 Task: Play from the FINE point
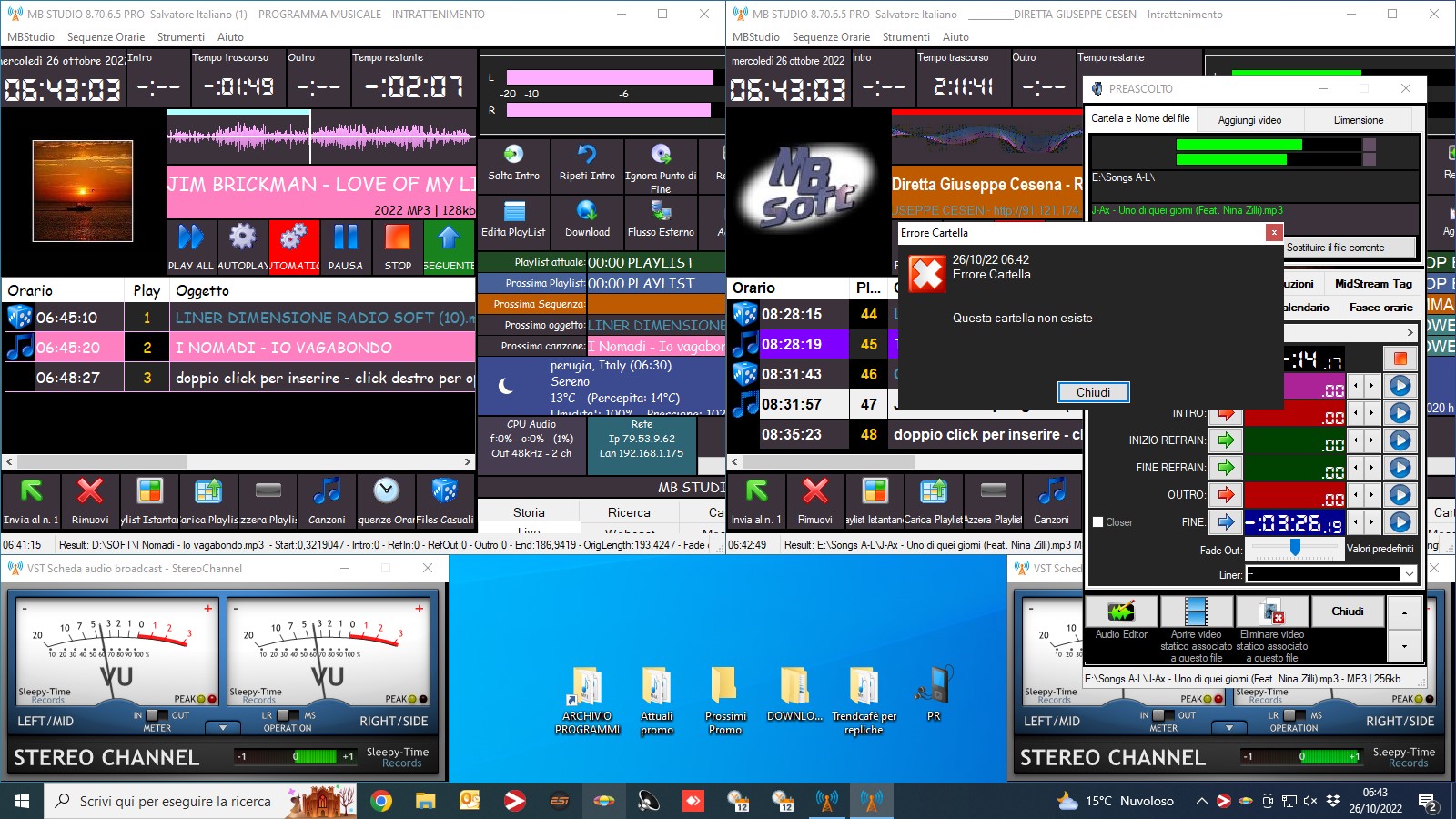(1400, 522)
